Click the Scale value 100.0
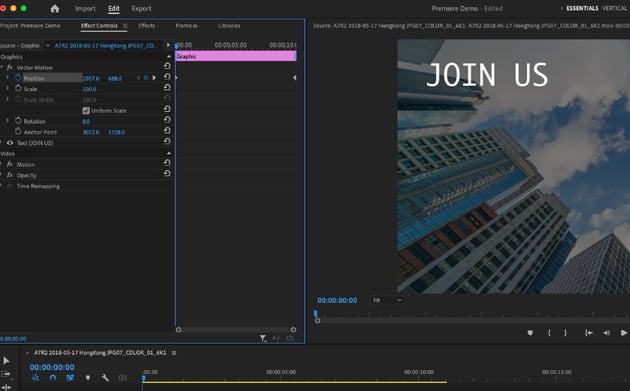The width and height of the screenshot is (630, 391). (x=89, y=89)
